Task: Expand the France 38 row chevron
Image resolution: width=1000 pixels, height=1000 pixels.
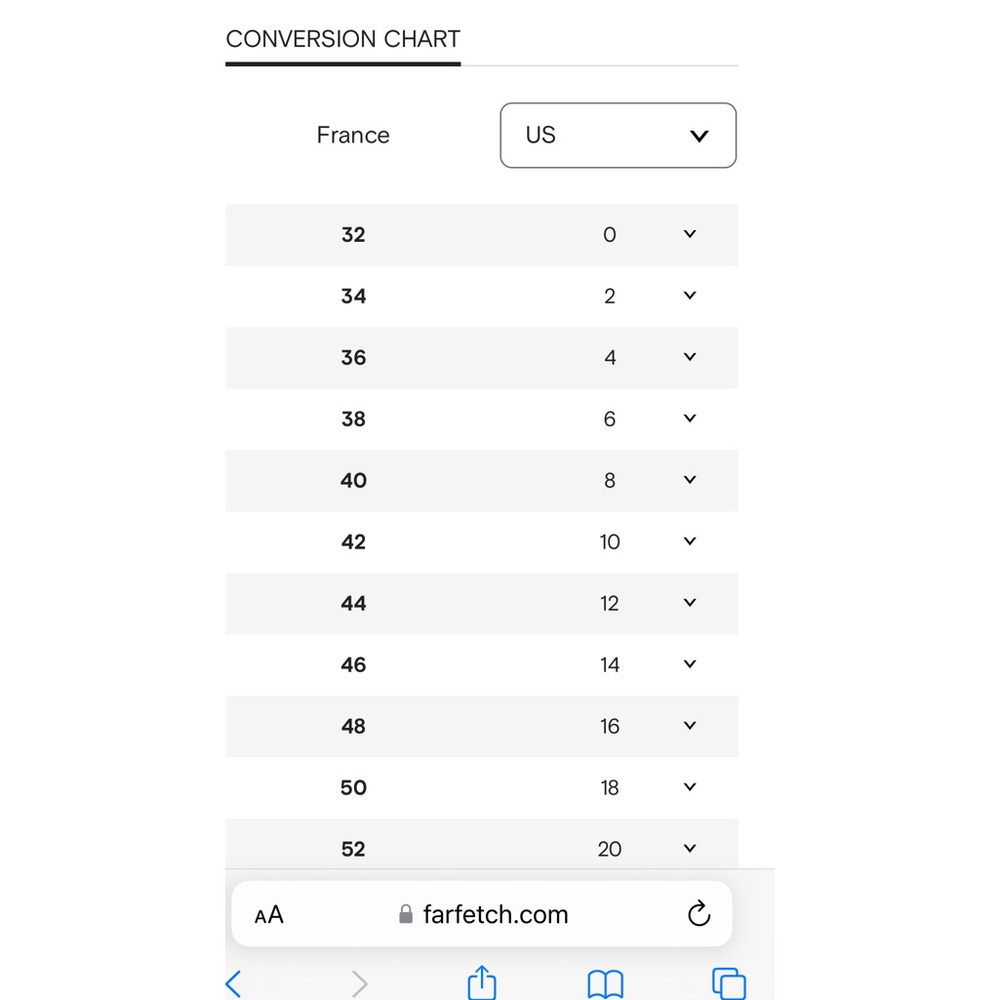Action: click(x=689, y=418)
